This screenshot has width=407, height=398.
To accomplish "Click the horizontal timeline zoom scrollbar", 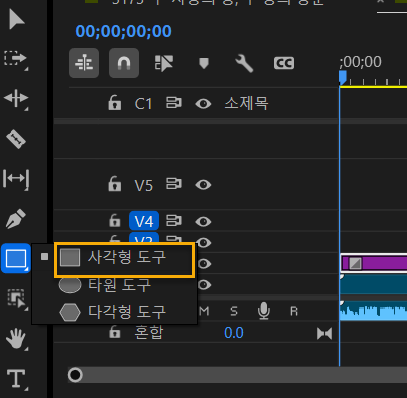I will point(237,375).
